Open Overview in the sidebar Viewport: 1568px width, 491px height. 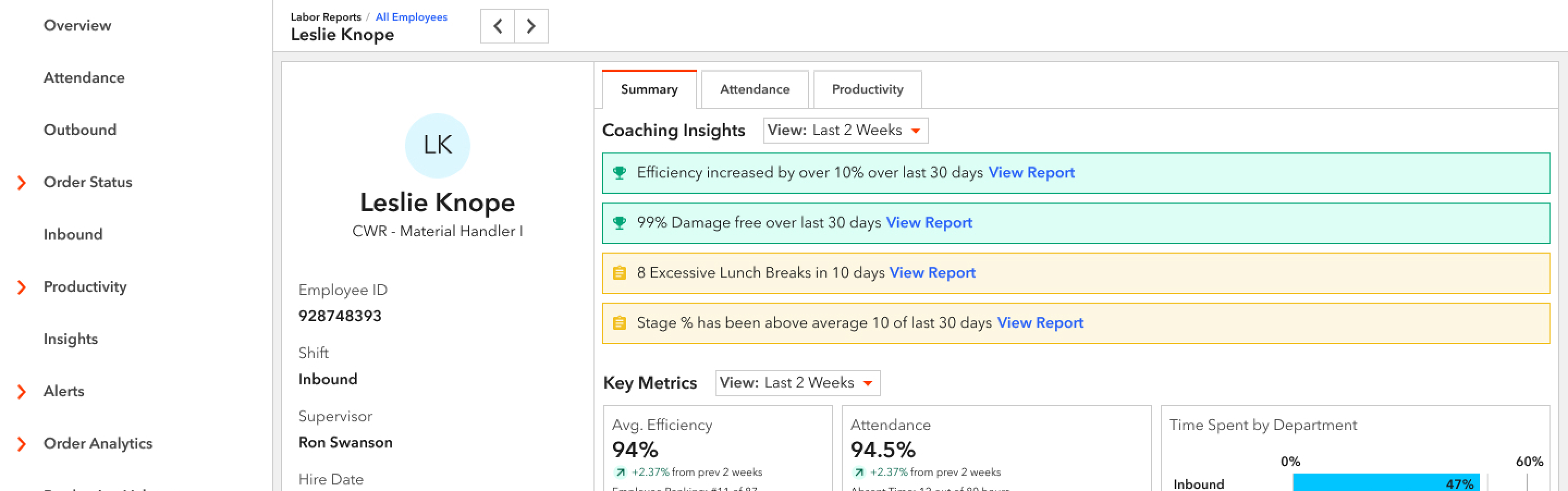click(77, 26)
